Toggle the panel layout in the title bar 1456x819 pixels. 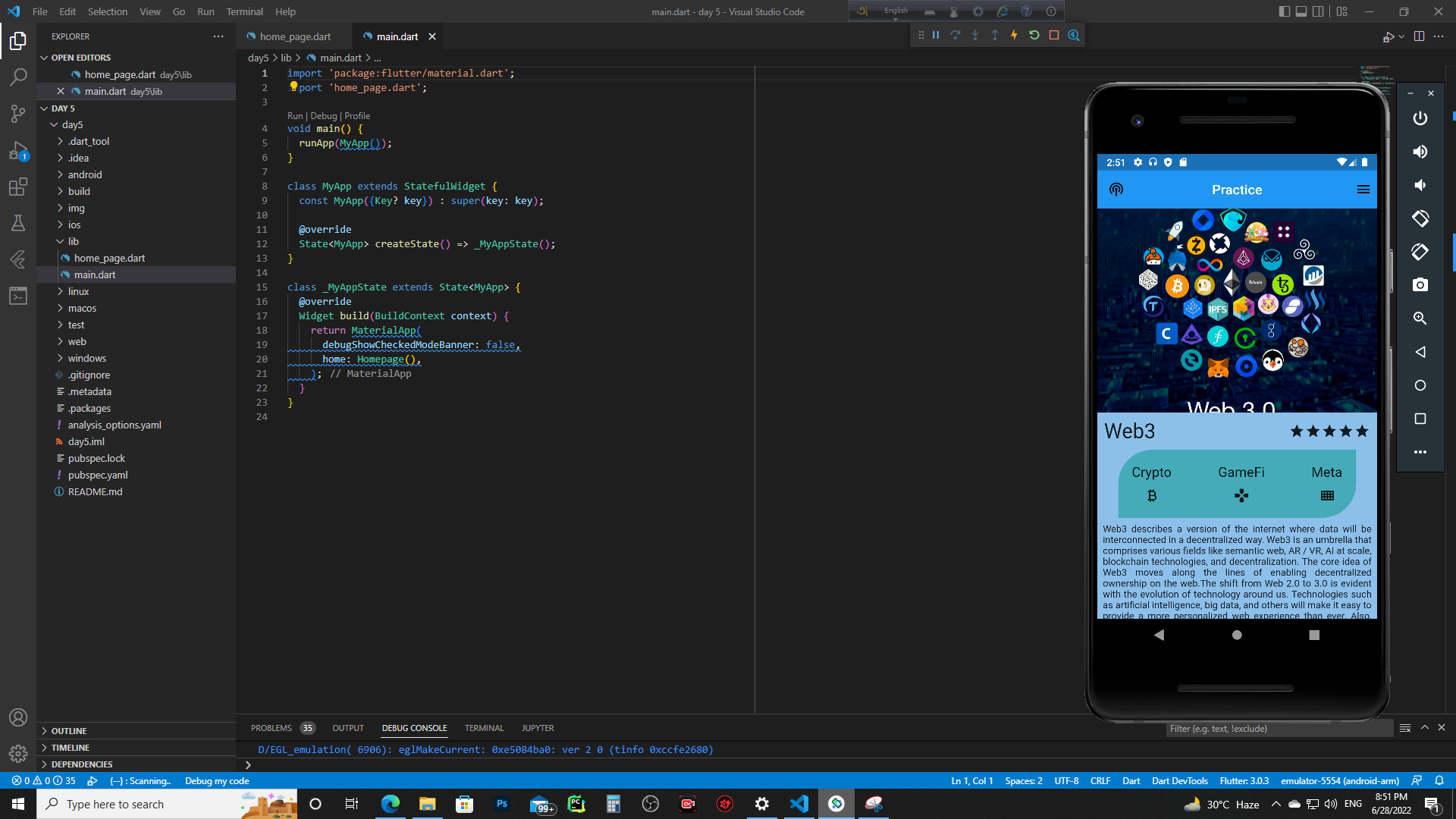1301,11
